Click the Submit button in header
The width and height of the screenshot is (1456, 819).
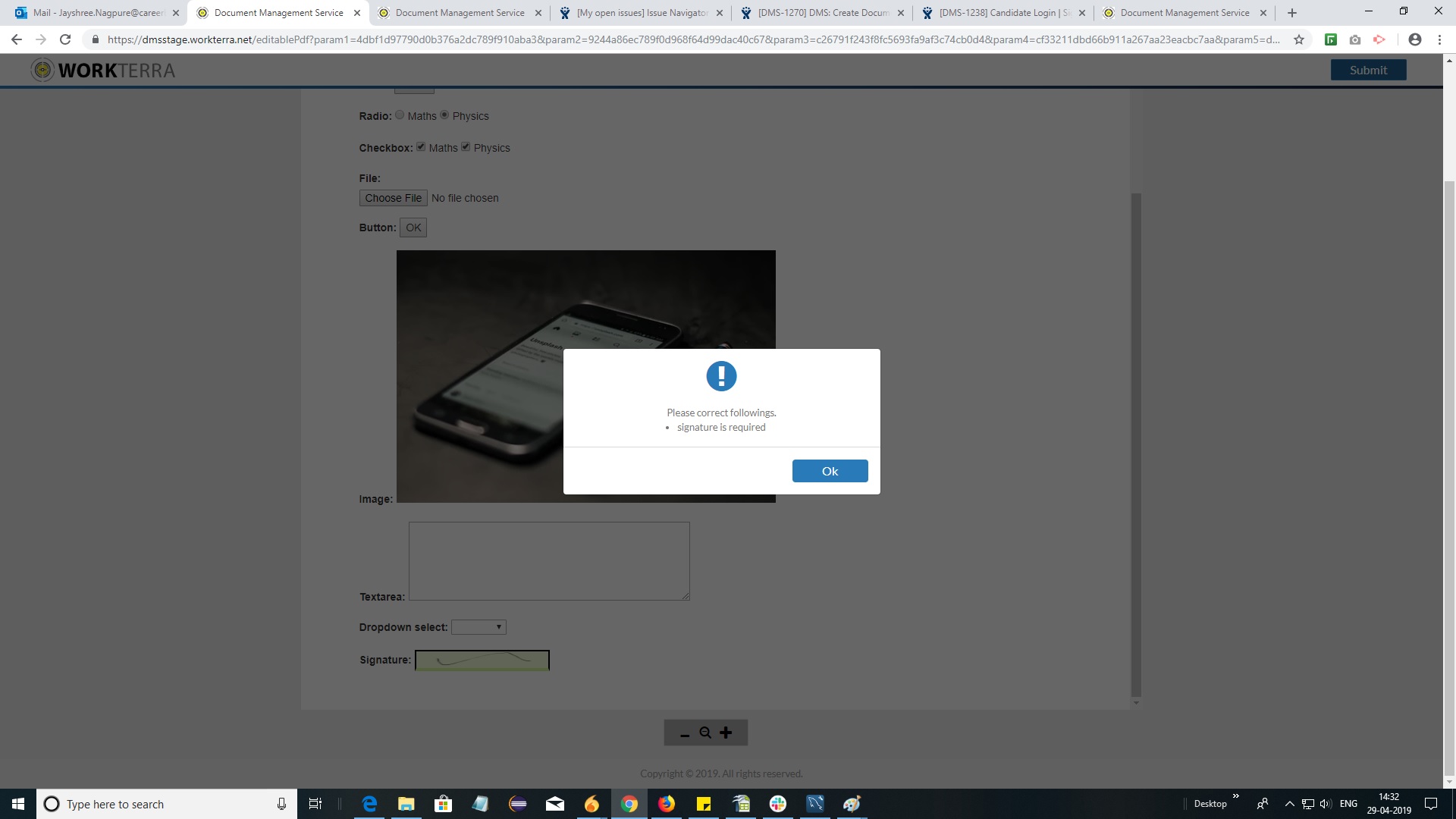click(x=1368, y=70)
